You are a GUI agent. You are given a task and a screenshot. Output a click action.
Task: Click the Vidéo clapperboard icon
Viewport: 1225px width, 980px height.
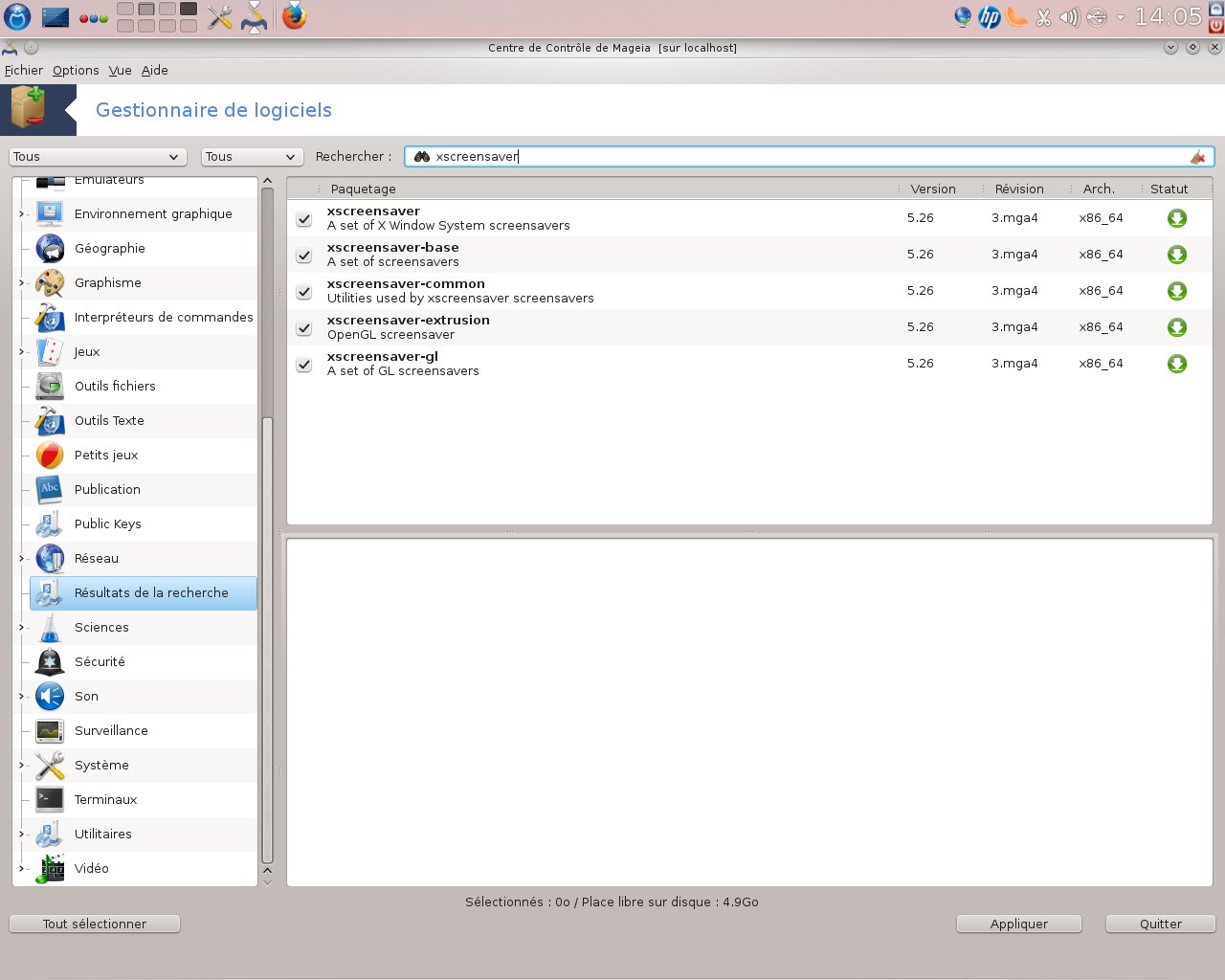click(x=50, y=869)
